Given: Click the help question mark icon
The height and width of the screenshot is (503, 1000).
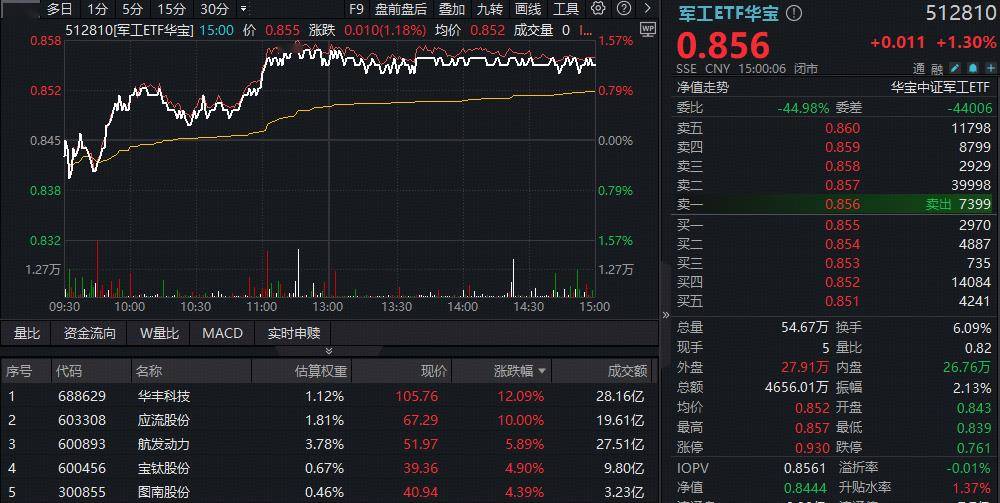Looking at the screenshot, I should [624, 9].
